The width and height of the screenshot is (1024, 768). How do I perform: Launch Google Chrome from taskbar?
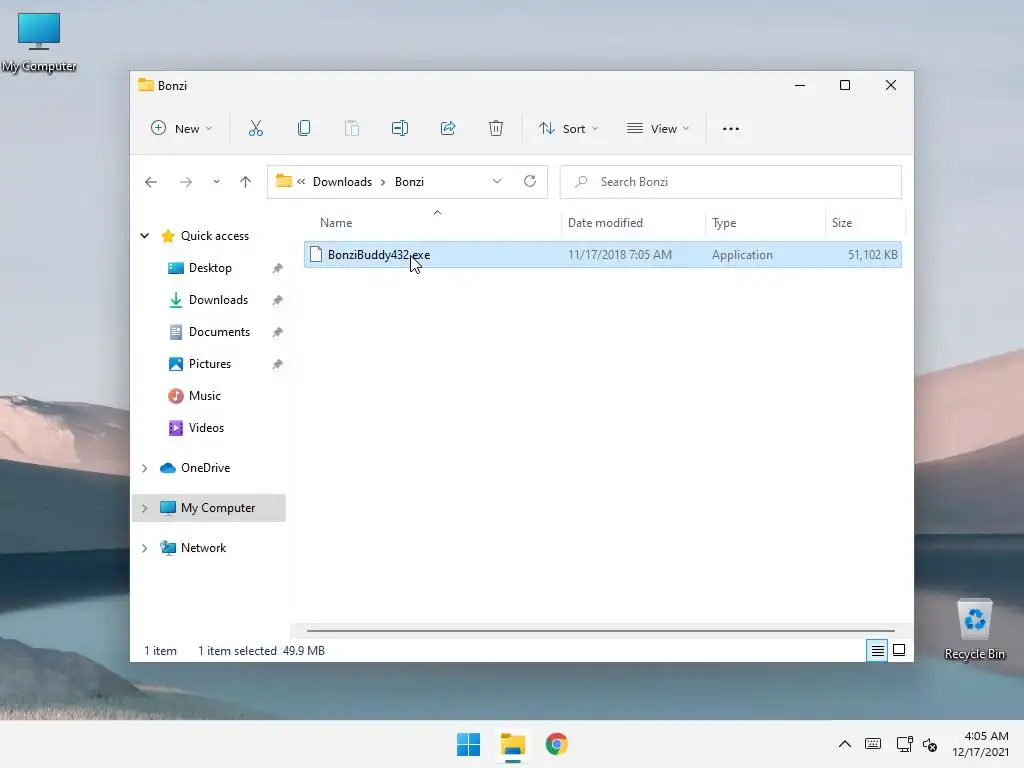tap(556, 744)
